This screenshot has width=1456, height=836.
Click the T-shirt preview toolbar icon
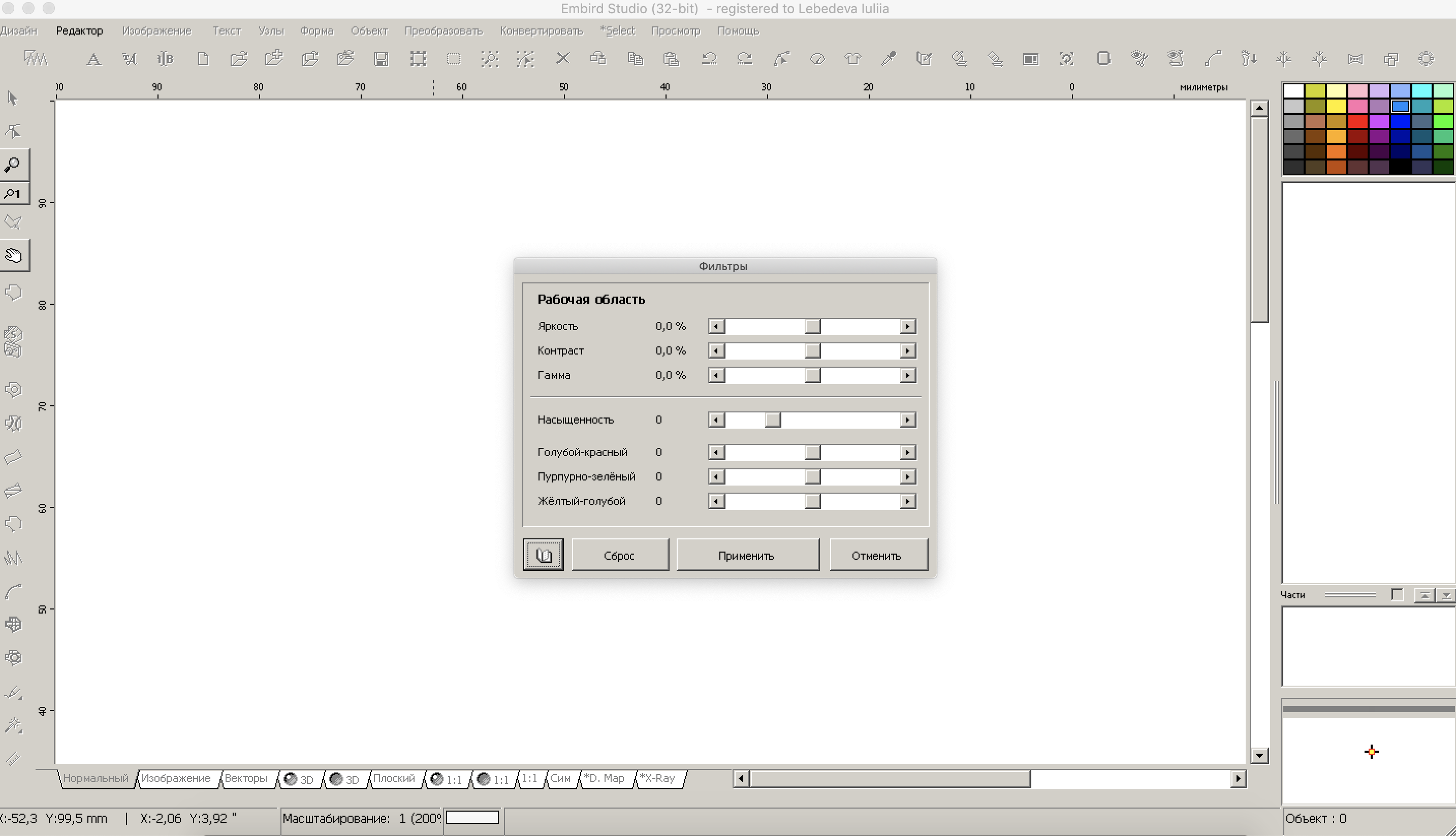tap(852, 58)
